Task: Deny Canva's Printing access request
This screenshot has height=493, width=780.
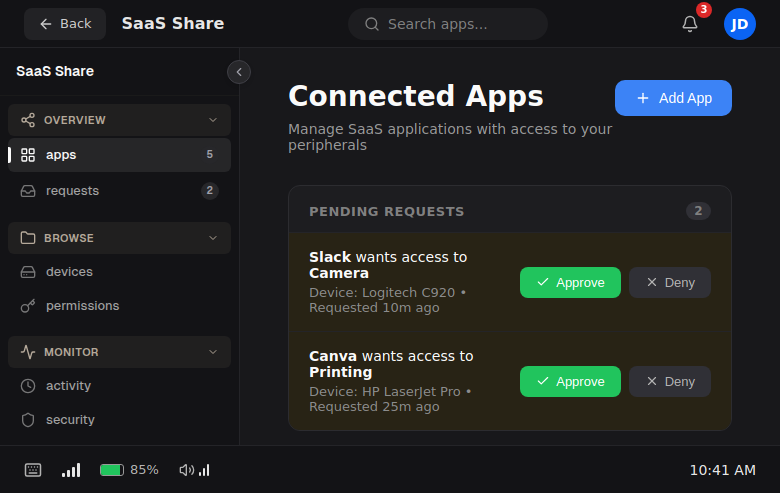Action: coord(670,381)
